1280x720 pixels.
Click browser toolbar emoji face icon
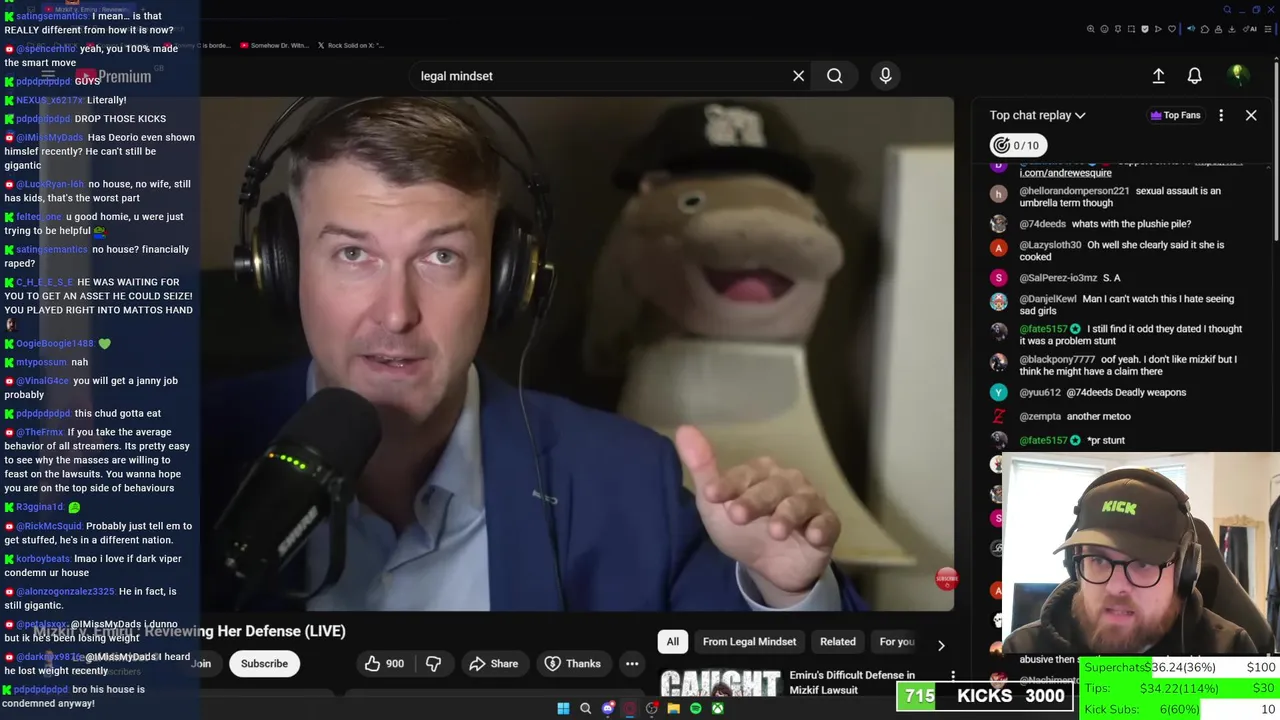[x=1104, y=29]
